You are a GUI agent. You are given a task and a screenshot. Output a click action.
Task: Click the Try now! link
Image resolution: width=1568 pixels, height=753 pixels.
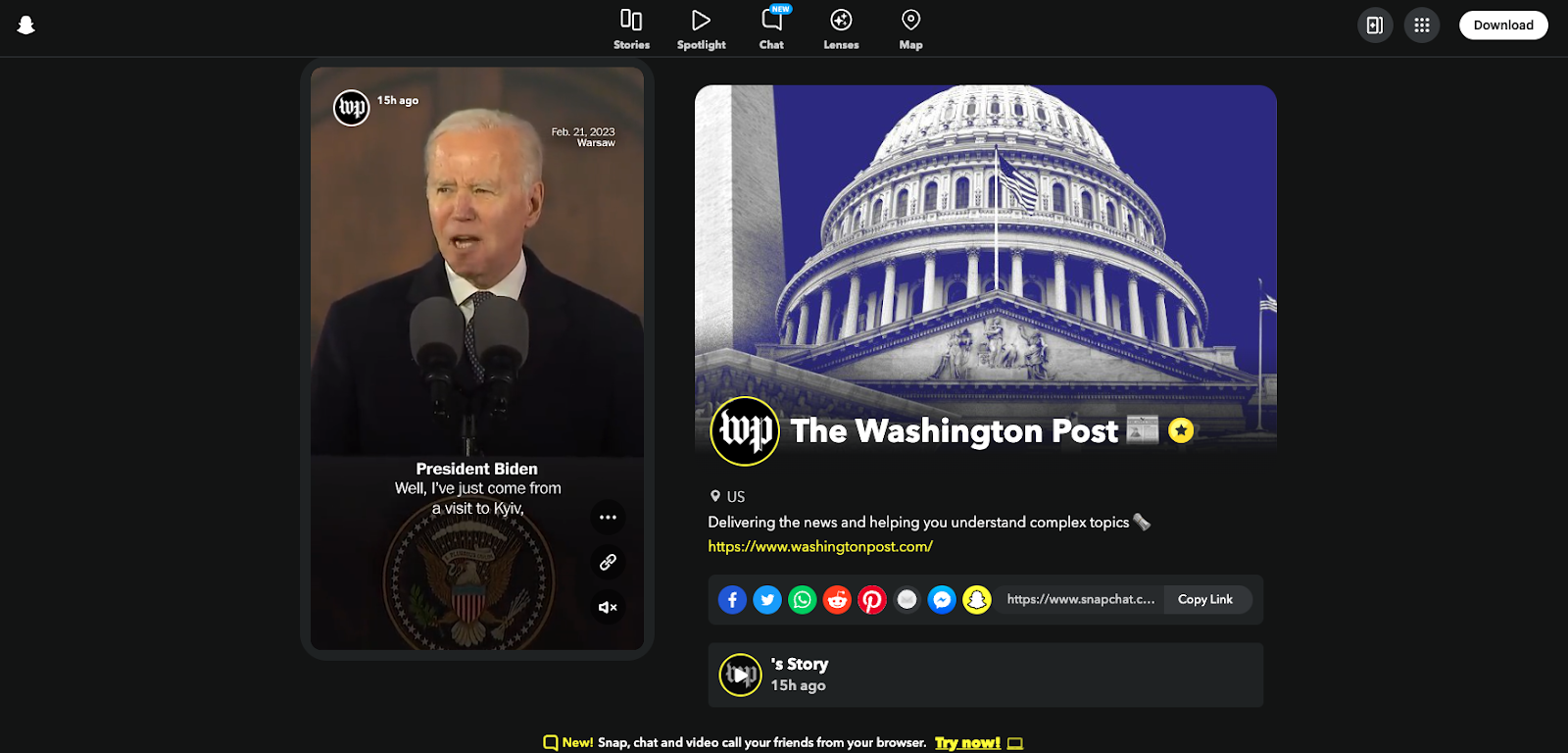tap(967, 743)
